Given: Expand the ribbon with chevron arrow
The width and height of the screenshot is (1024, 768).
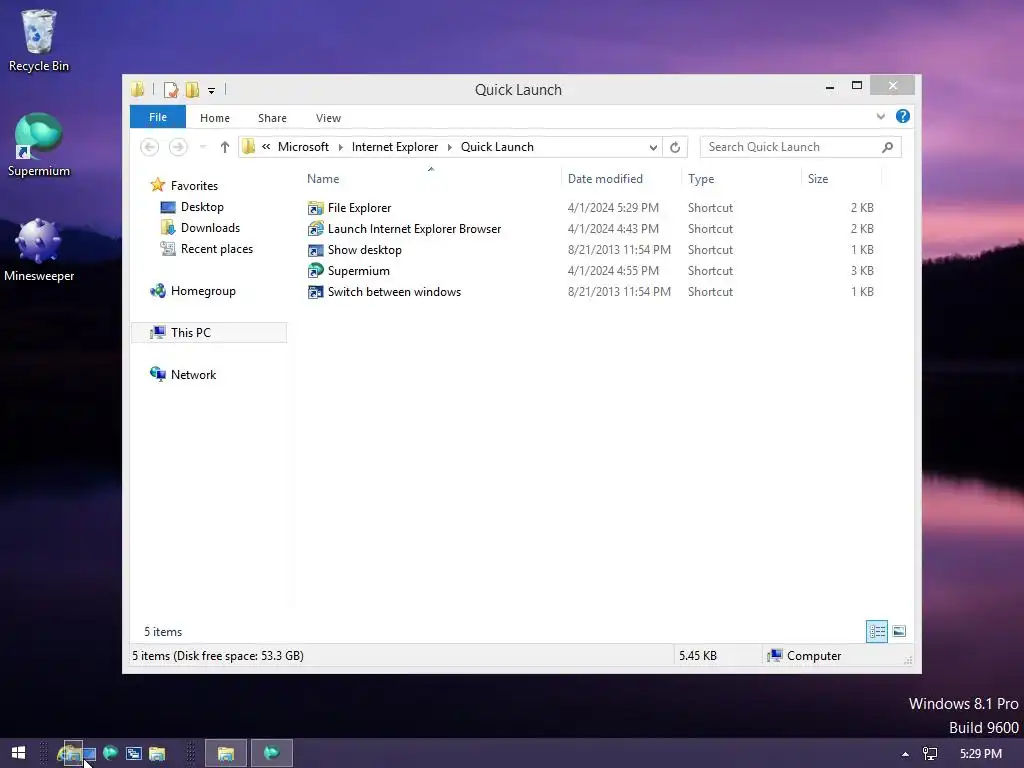Looking at the screenshot, I should tap(880, 117).
